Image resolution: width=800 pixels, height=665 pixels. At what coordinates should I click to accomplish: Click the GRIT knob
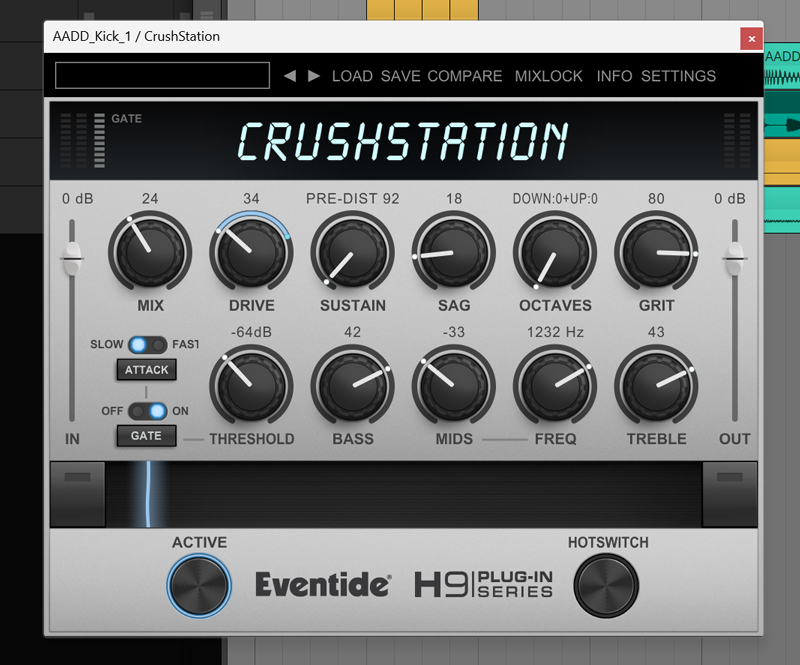pos(656,253)
